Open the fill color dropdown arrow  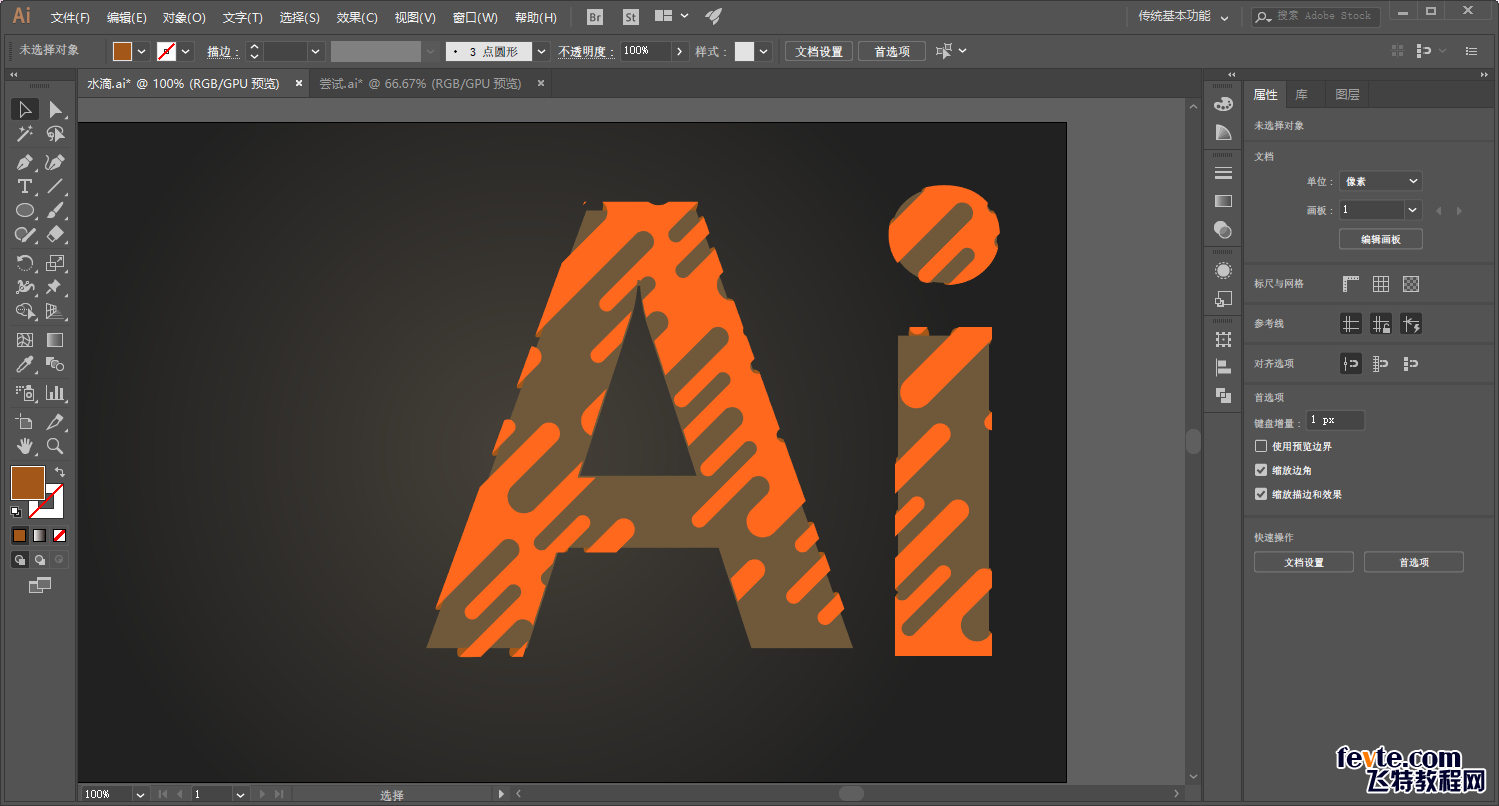coord(142,51)
